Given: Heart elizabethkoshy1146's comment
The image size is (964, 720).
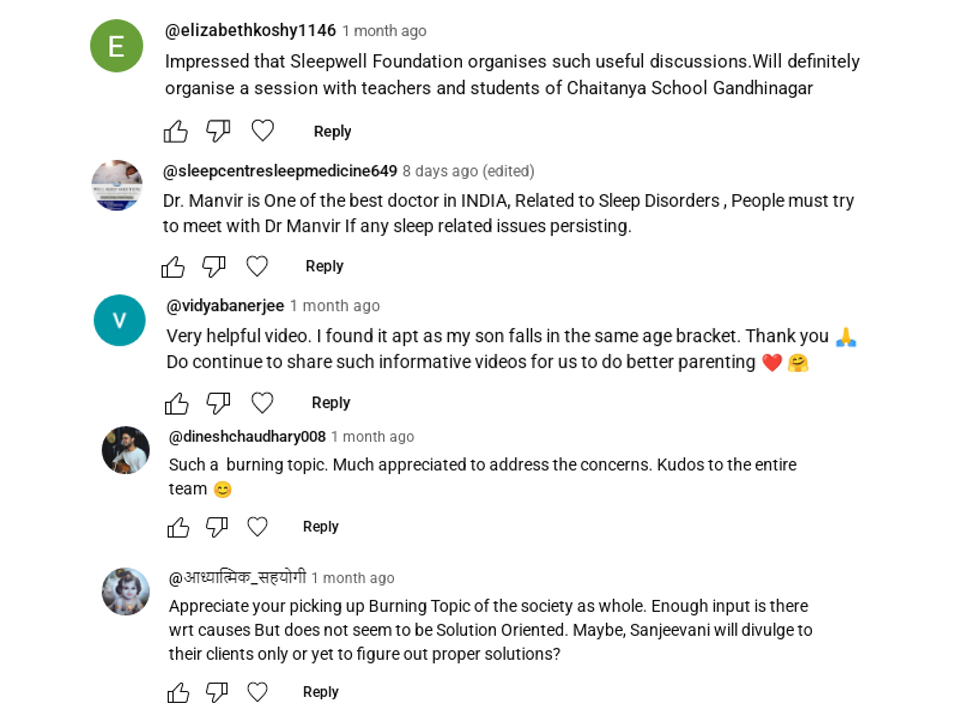Looking at the screenshot, I should tap(262, 131).
